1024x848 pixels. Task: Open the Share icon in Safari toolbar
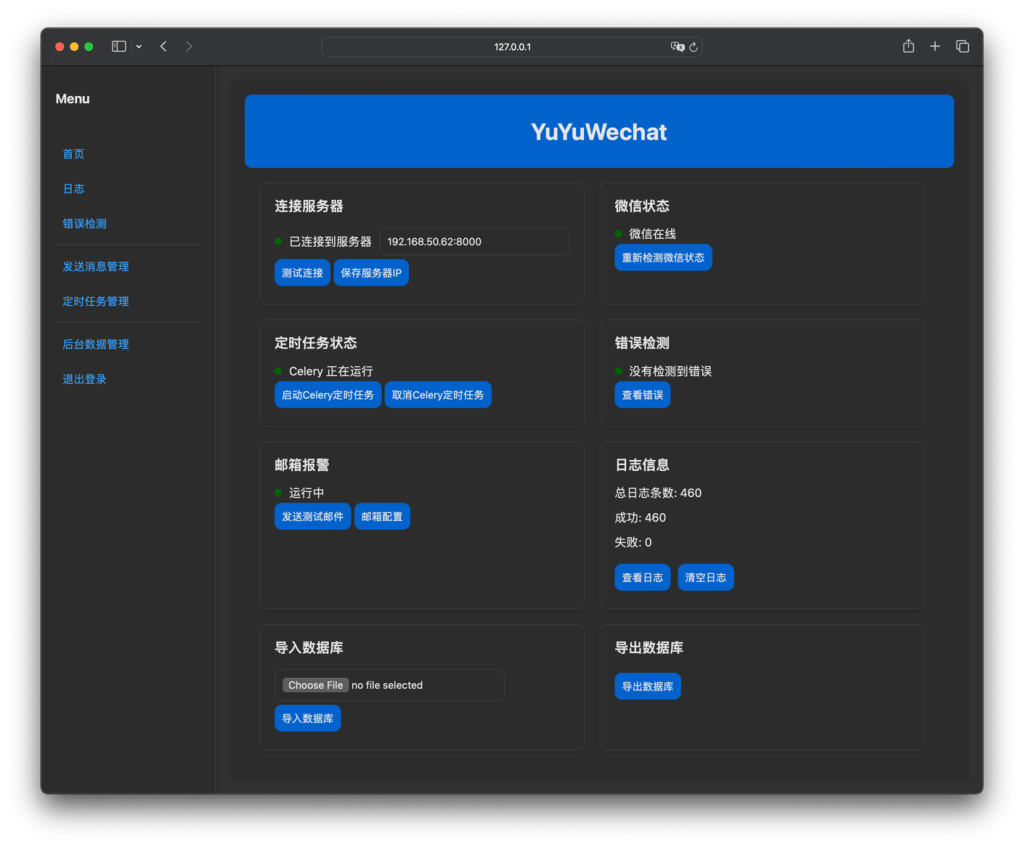pos(908,46)
